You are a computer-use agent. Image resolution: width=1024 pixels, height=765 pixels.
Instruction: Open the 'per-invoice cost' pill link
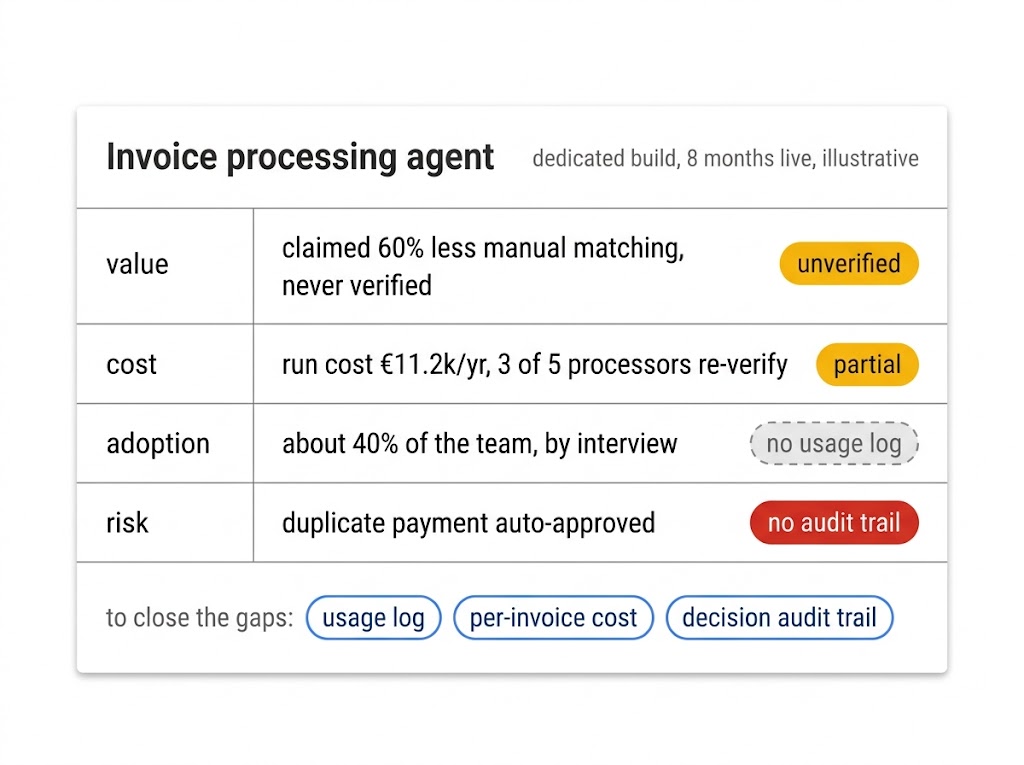click(553, 617)
